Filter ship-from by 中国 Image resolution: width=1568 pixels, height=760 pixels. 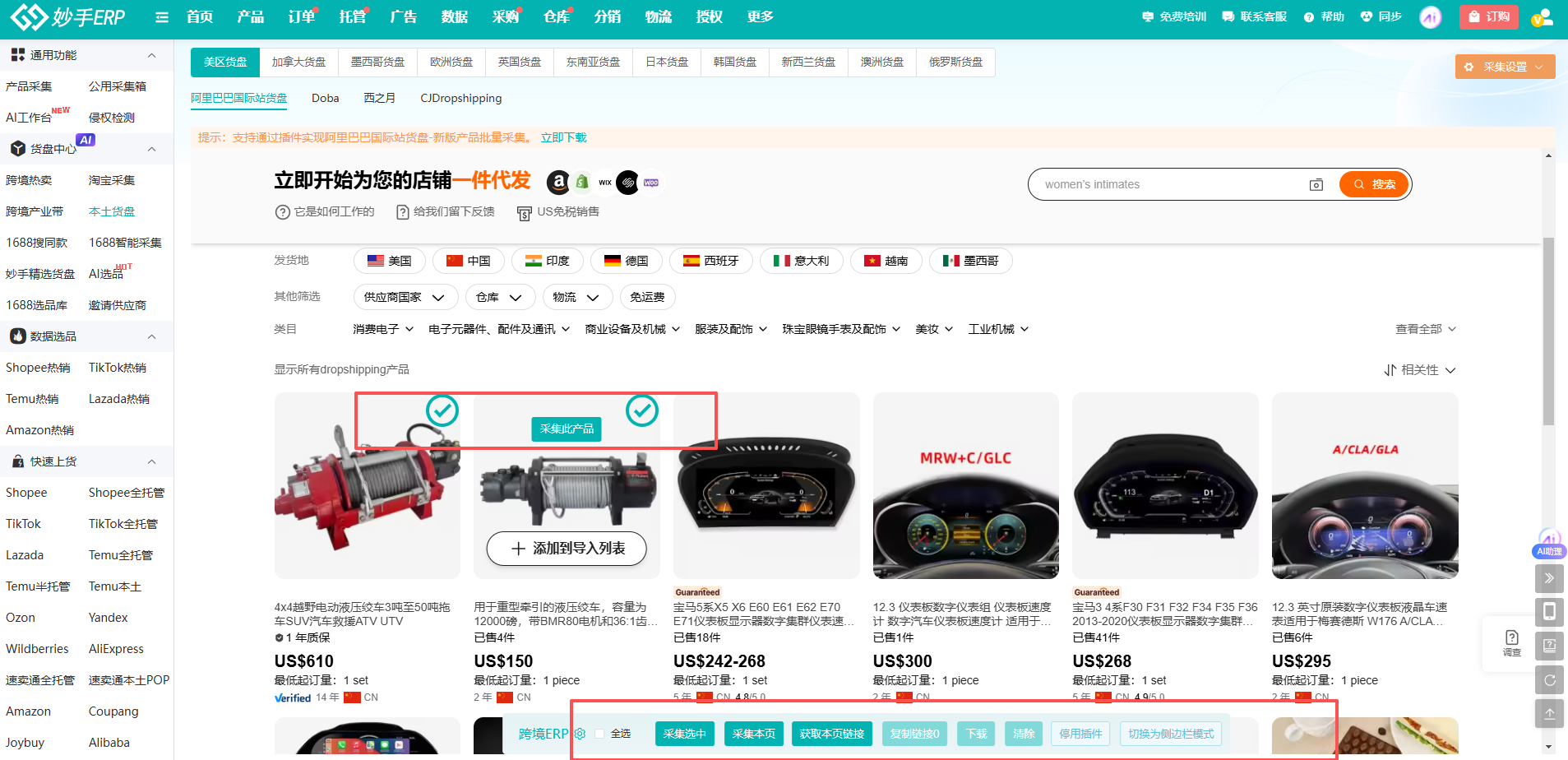469,261
